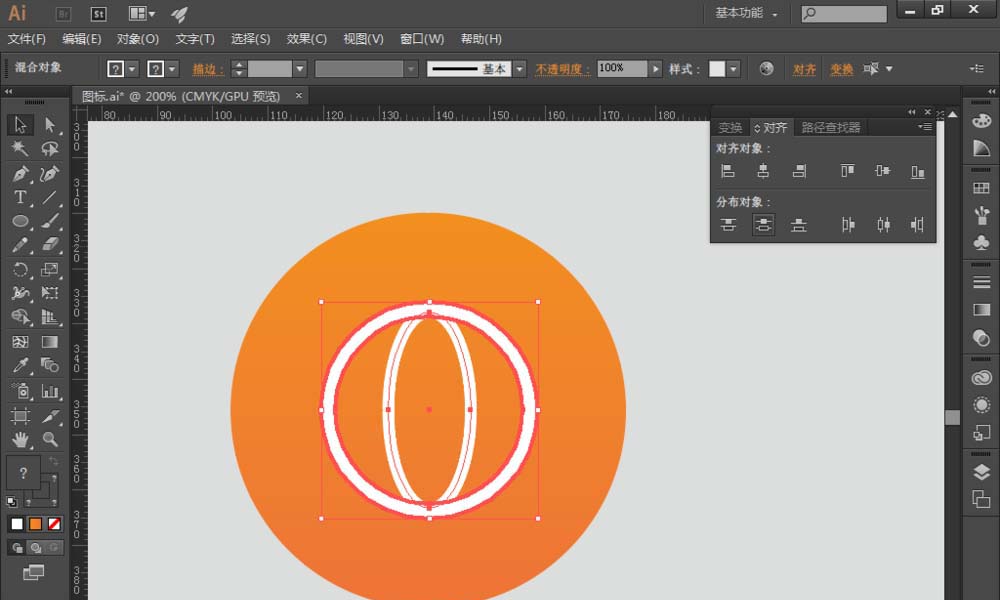Open the Swatches panel grid icon
This screenshot has height=600, width=1000.
[982, 188]
